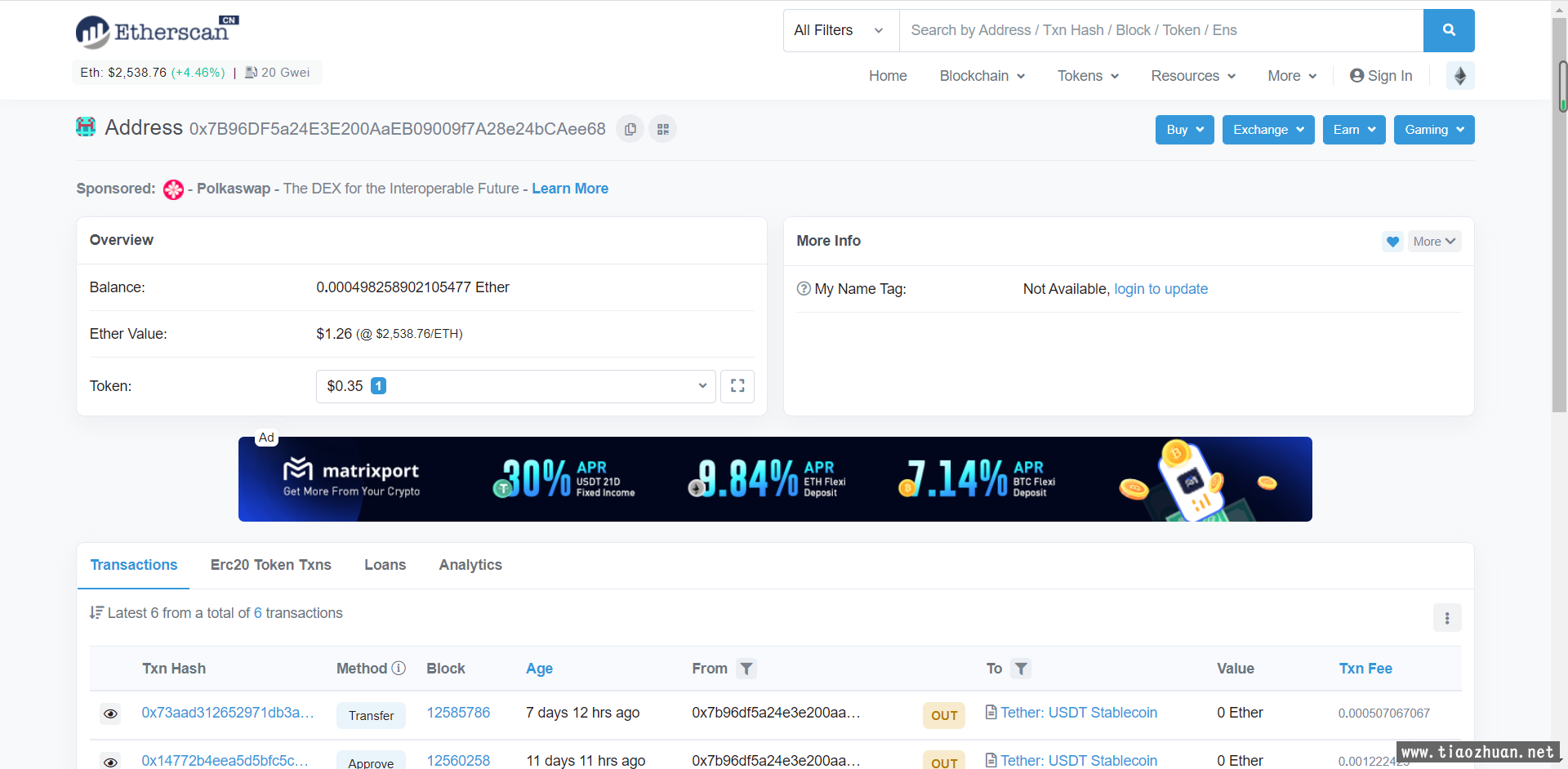Open block 12560258
This screenshot has height=769, width=1568.
(x=458, y=760)
